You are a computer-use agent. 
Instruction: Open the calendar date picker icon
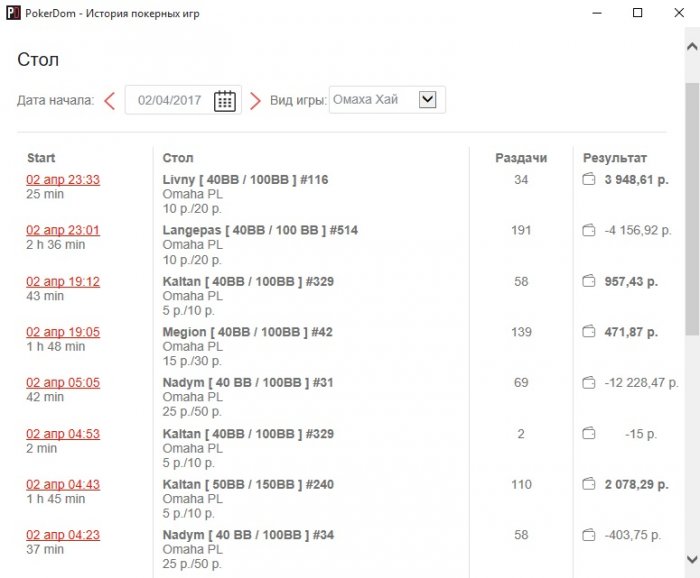pyautogui.click(x=225, y=100)
